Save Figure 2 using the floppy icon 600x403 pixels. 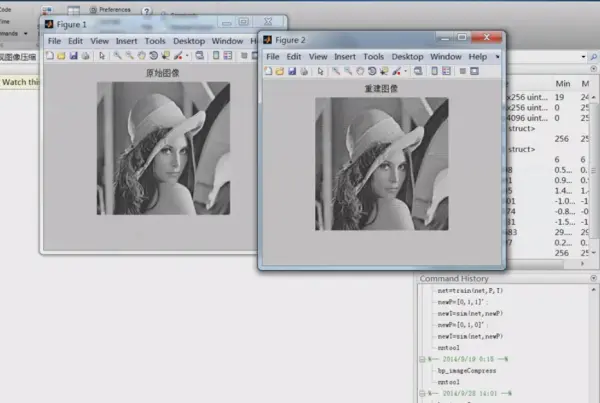(x=292, y=71)
